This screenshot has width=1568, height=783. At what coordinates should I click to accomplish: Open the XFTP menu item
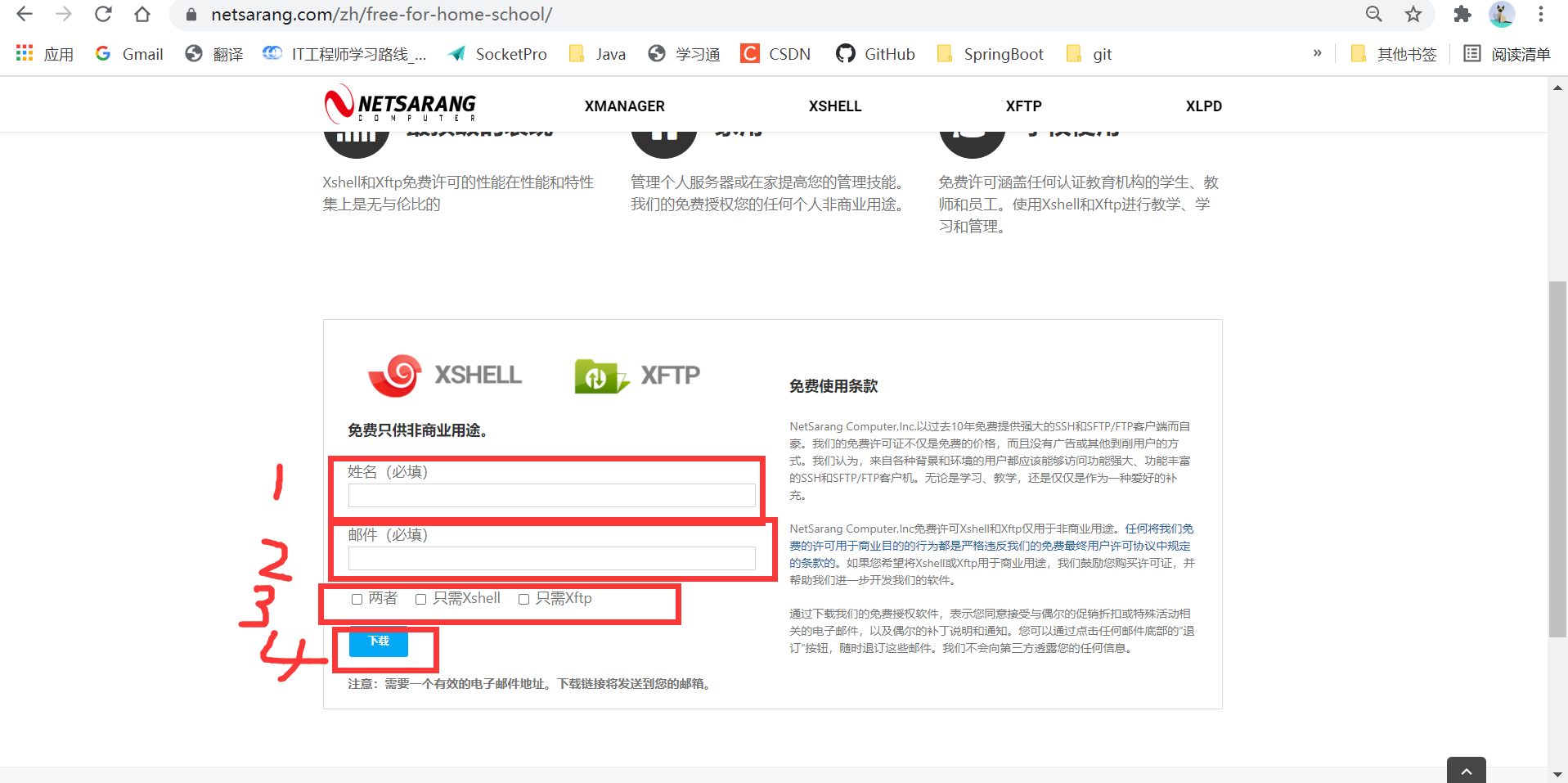tap(1023, 106)
